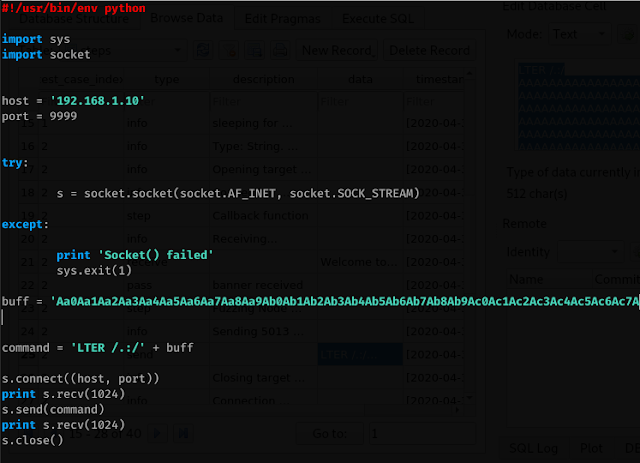640x463 pixels.
Task: Click the print icon in DB Browser toolbar
Action: pos(280,51)
